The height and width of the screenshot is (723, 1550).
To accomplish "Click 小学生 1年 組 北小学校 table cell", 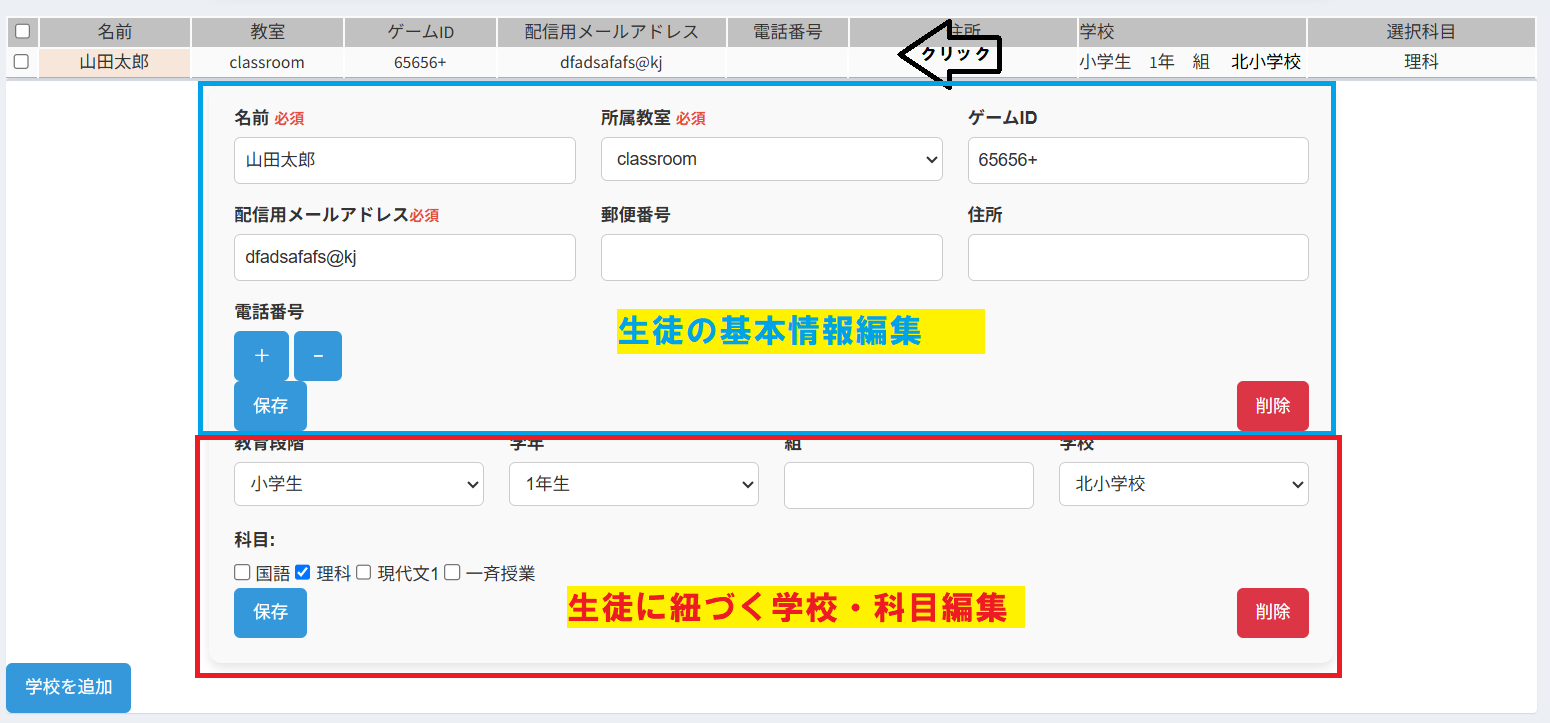I will (1191, 62).
